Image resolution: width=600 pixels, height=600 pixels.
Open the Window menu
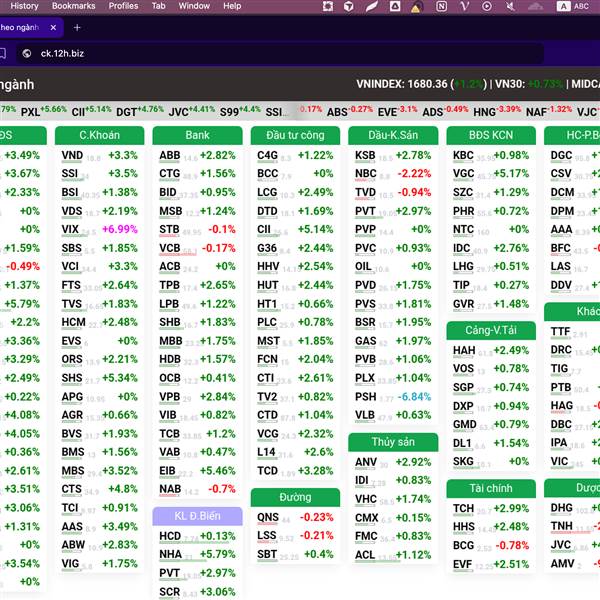click(194, 6)
